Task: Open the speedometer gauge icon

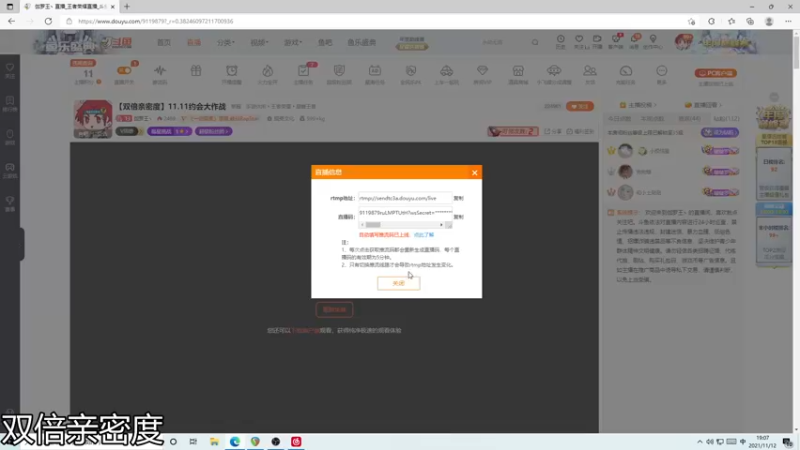Action: pyautogui.click(x=626, y=71)
